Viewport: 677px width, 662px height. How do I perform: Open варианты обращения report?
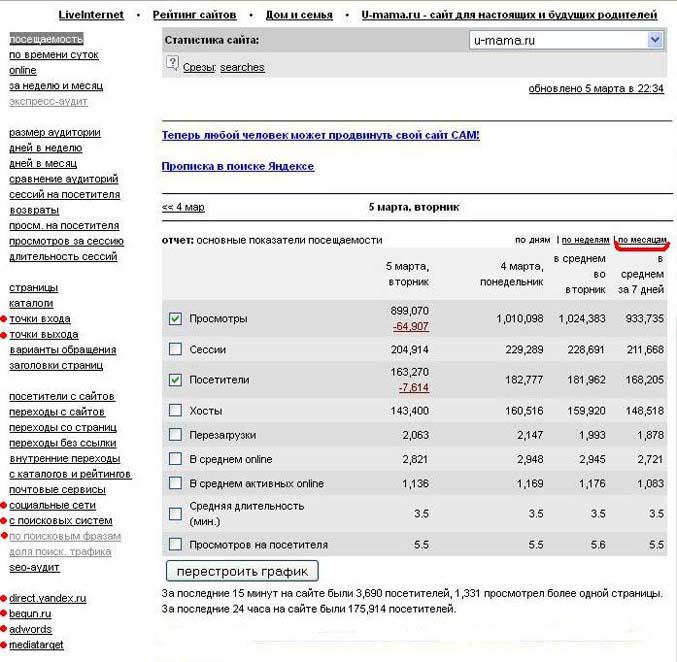63,350
